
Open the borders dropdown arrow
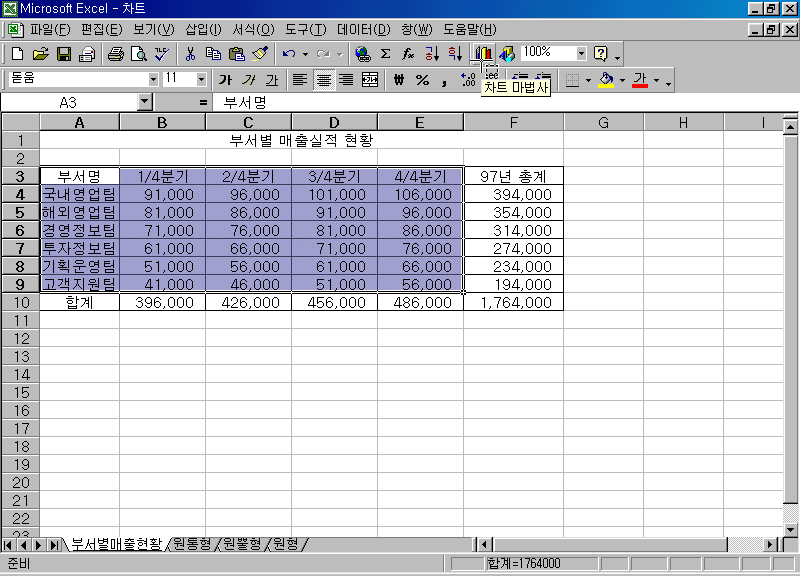(x=588, y=81)
